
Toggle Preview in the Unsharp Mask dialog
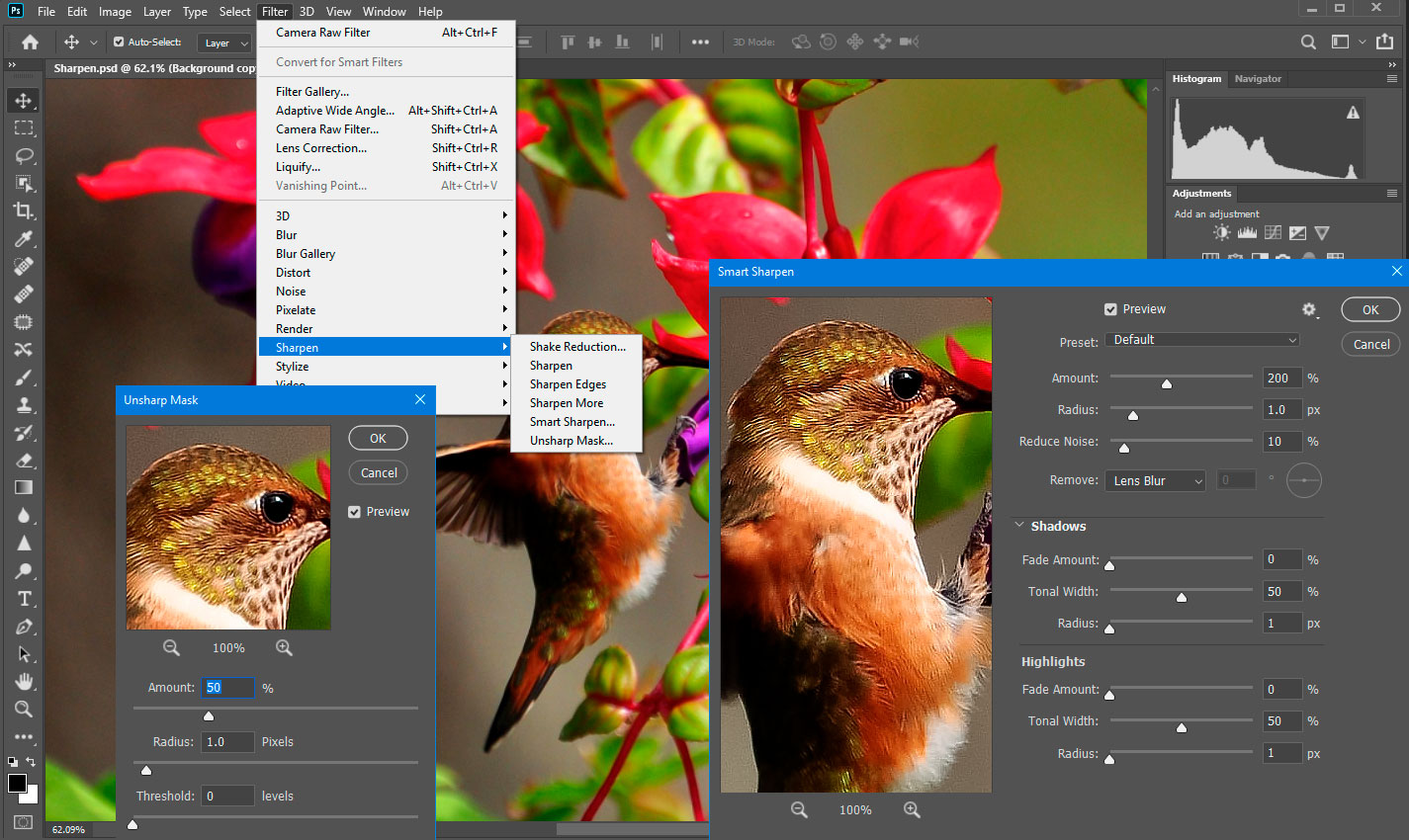[354, 511]
